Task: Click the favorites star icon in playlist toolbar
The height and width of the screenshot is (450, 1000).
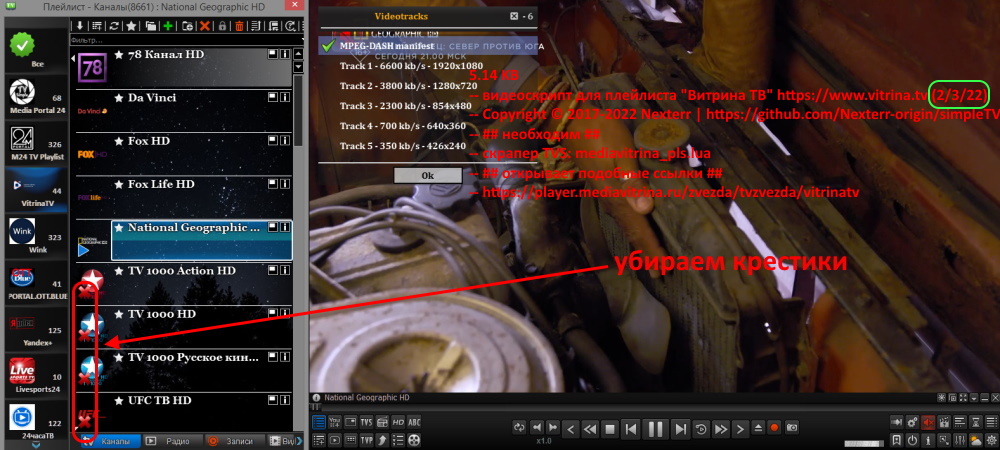Action: click(131, 25)
